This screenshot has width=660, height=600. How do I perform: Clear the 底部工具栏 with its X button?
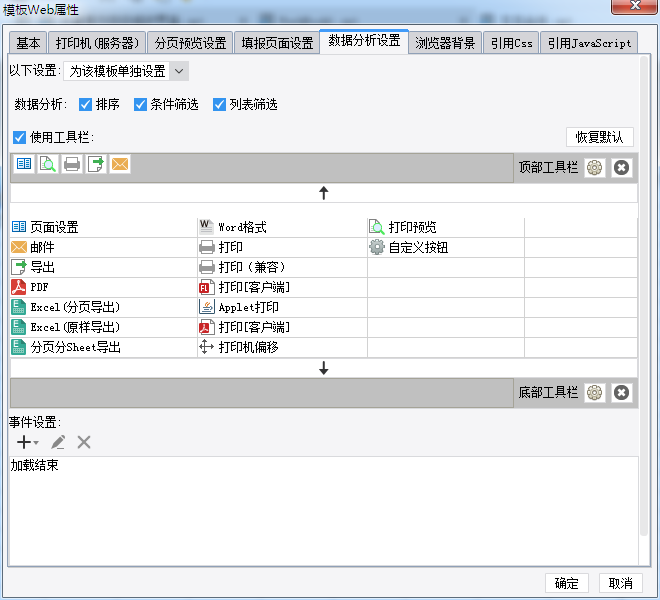(621, 393)
